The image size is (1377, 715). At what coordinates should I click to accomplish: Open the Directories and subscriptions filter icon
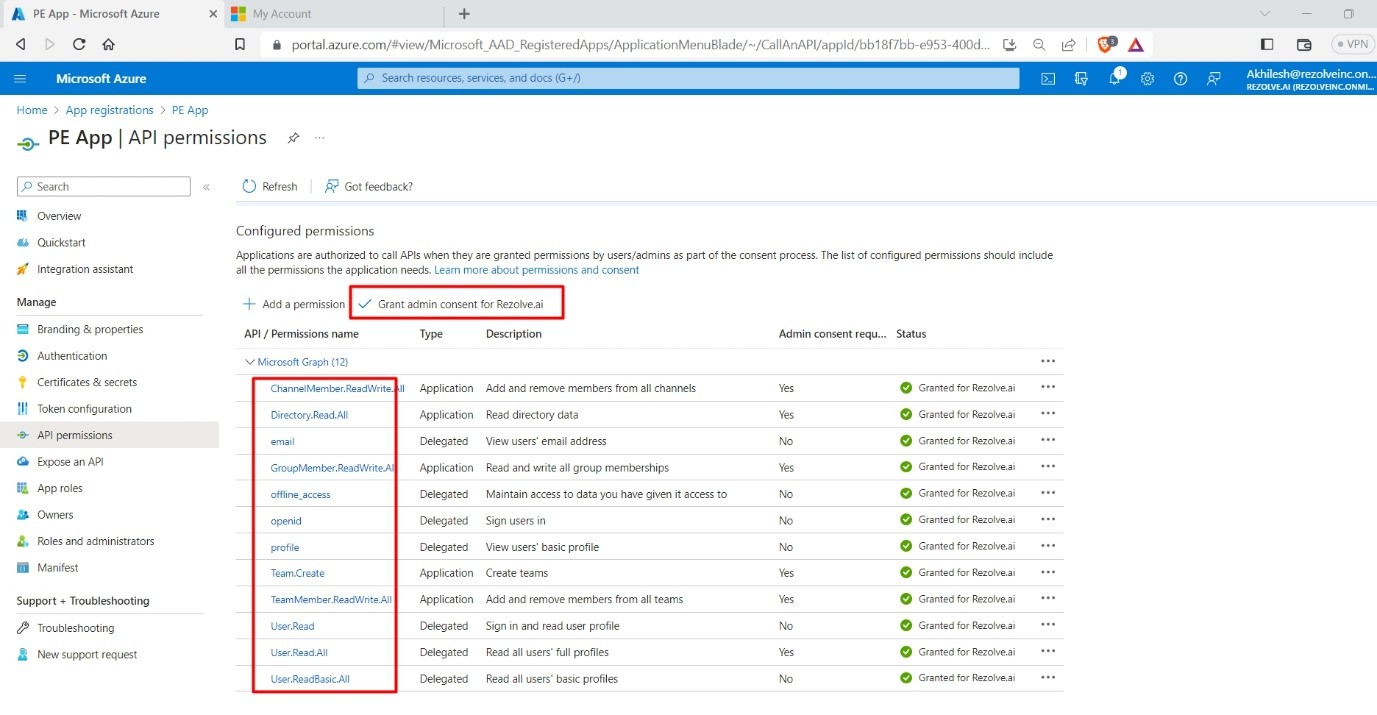[1081, 78]
